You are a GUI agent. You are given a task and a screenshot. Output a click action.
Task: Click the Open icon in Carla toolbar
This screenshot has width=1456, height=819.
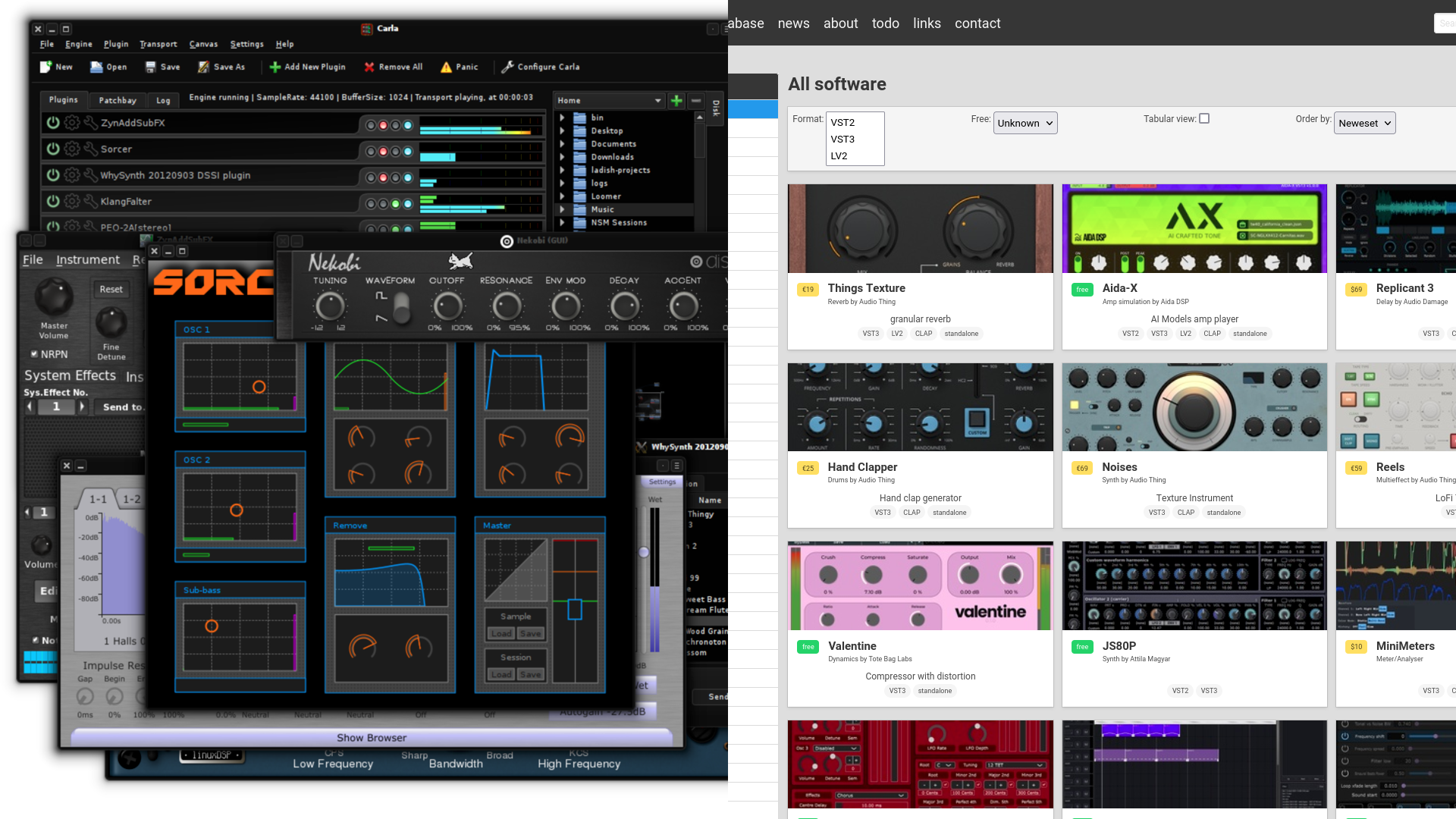pyautogui.click(x=96, y=67)
